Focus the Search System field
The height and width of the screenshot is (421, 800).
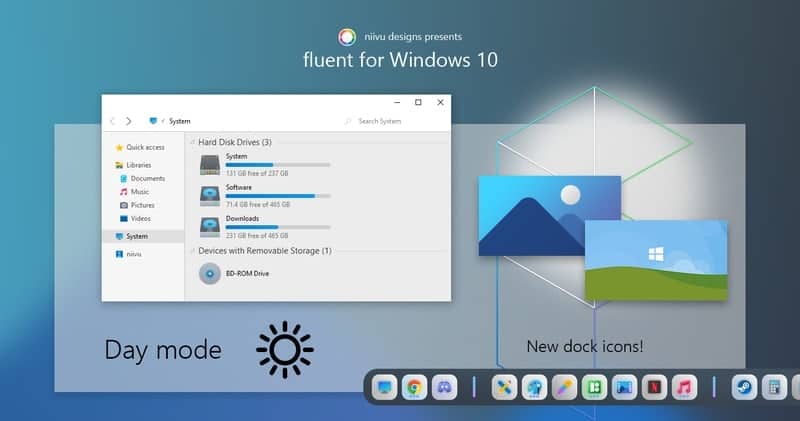point(380,121)
